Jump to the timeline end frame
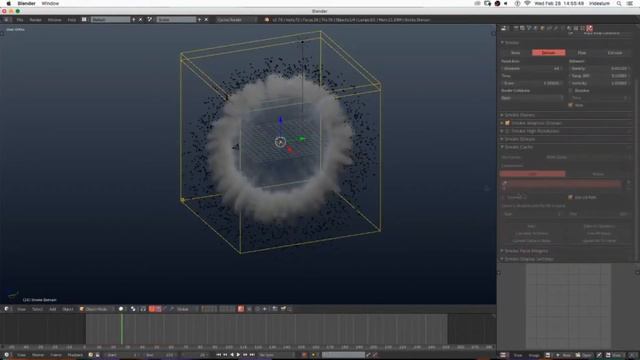Image resolution: width=640 pixels, height=360 pixels. tap(252, 355)
